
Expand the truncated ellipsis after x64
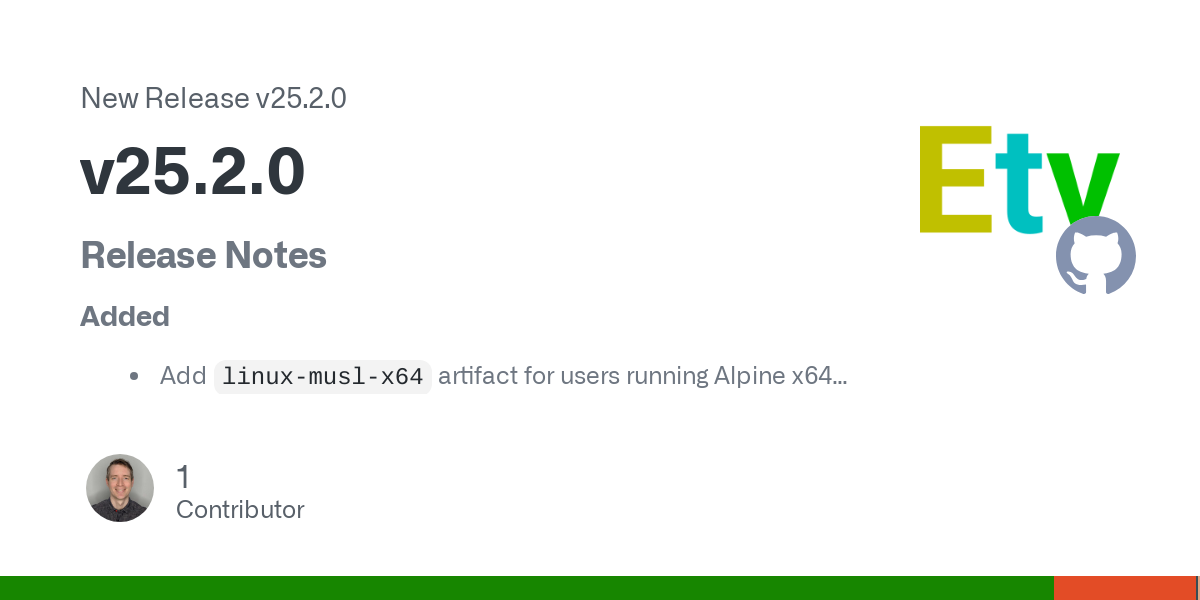[840, 382]
